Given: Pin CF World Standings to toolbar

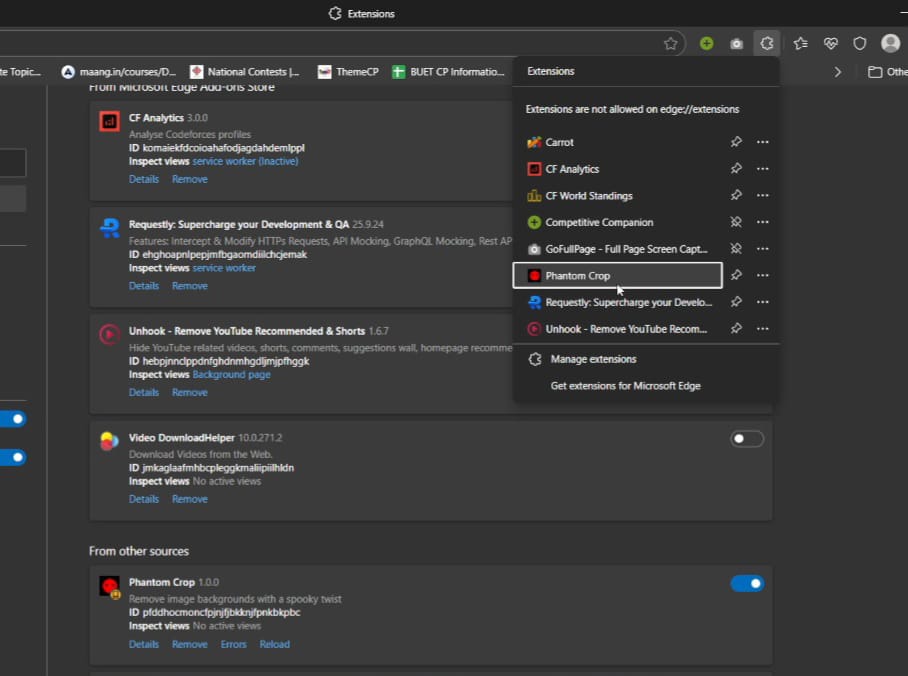Looking at the screenshot, I should pos(736,195).
